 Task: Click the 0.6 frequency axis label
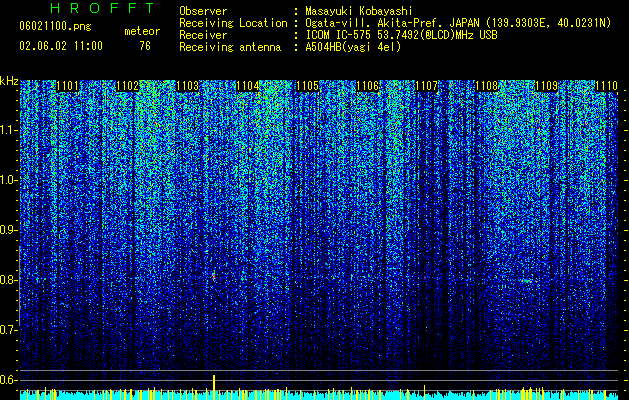tap(8, 380)
